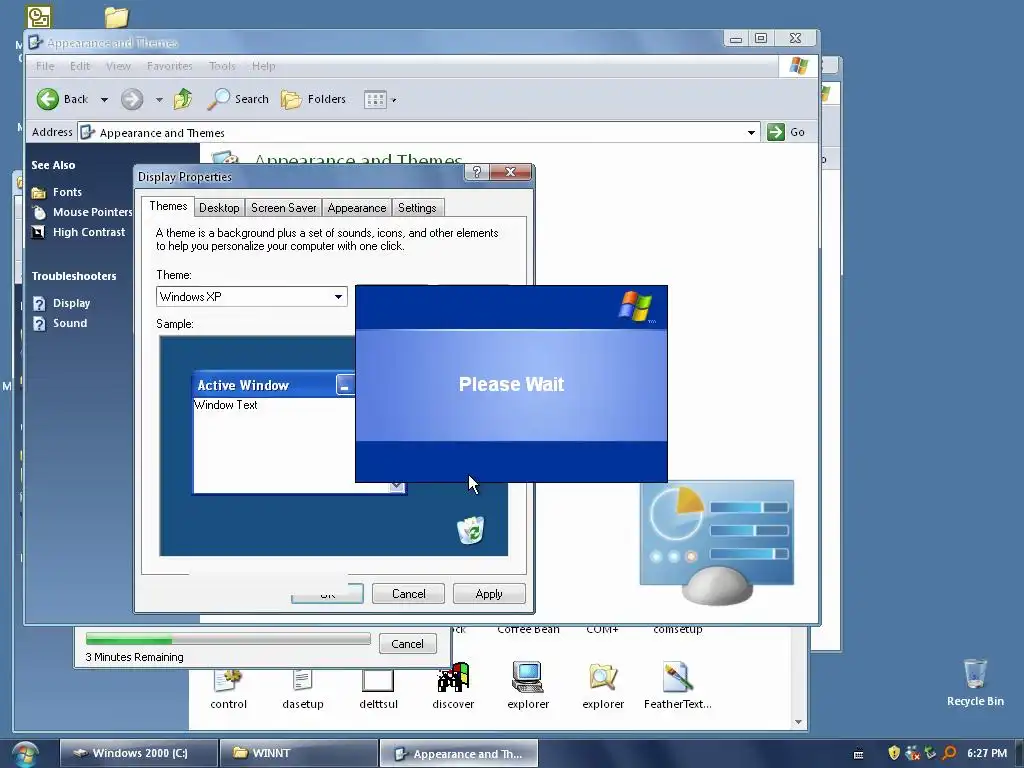Viewport: 1024px width, 768px height.
Task: Click the Windows flag logo beside the menu bar
Action: pyautogui.click(x=798, y=66)
